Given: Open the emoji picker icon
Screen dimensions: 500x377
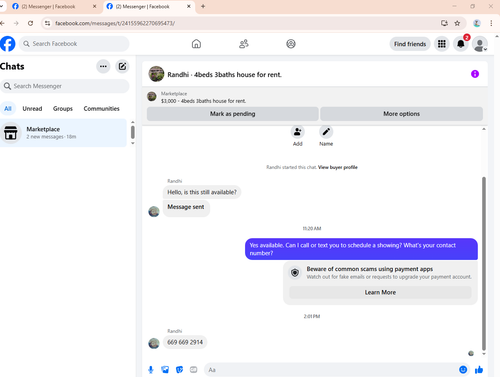Looking at the screenshot, I should point(463,369).
